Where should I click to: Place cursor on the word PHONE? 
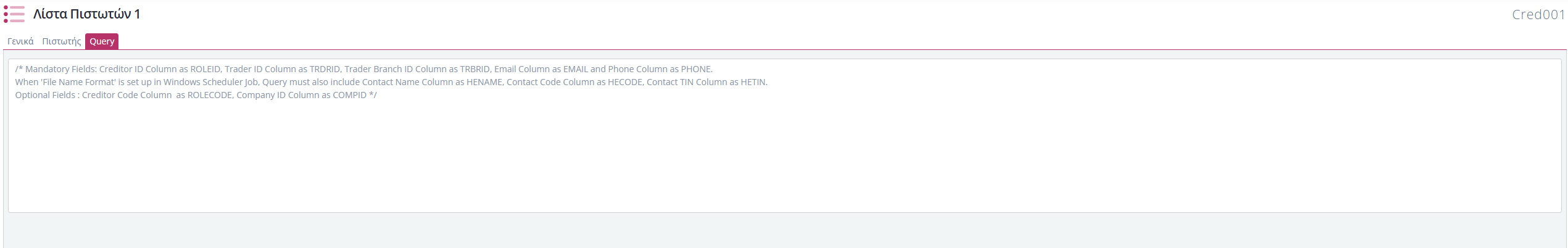tap(696, 69)
